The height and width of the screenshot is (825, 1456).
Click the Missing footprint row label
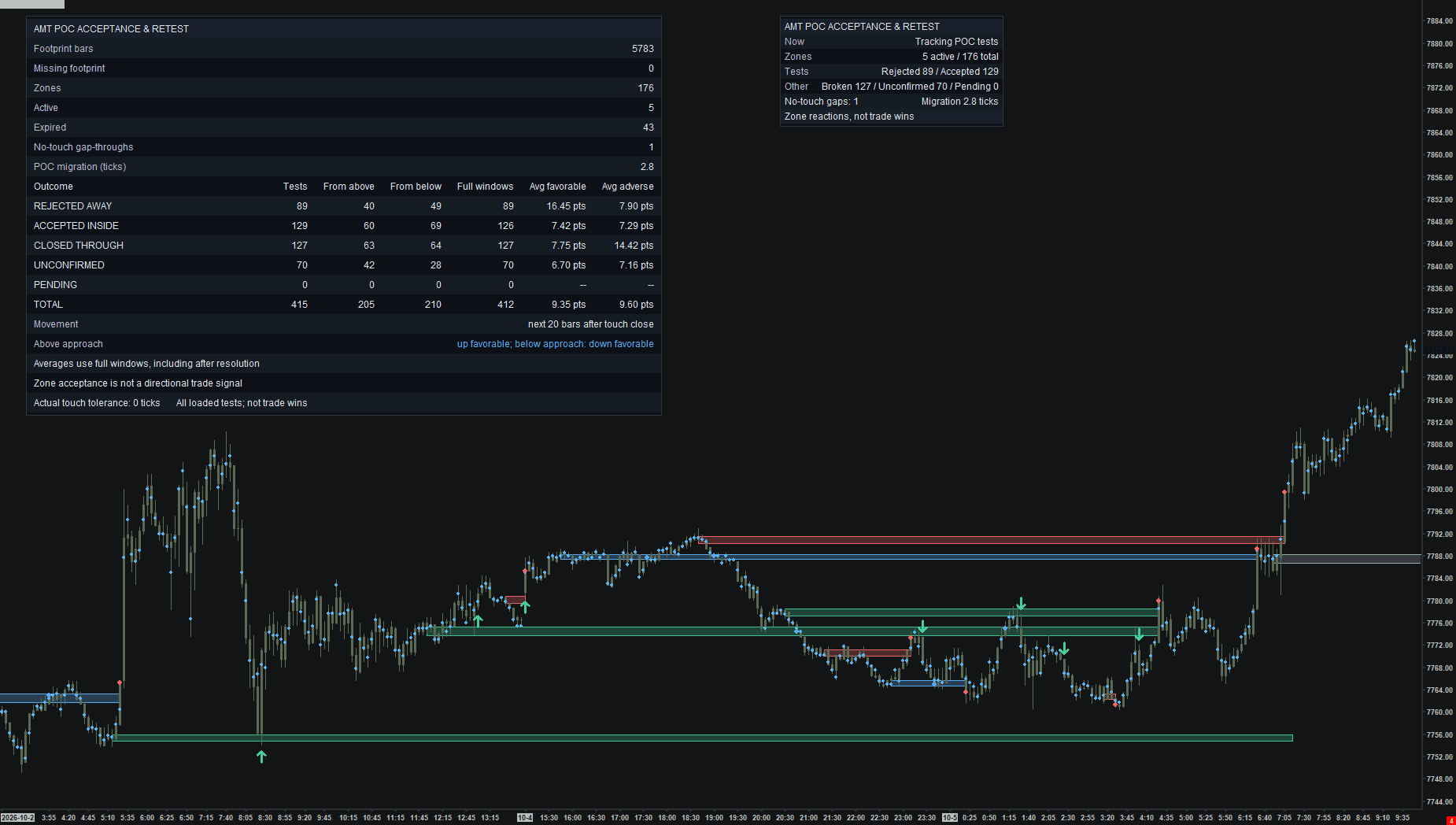(69, 68)
